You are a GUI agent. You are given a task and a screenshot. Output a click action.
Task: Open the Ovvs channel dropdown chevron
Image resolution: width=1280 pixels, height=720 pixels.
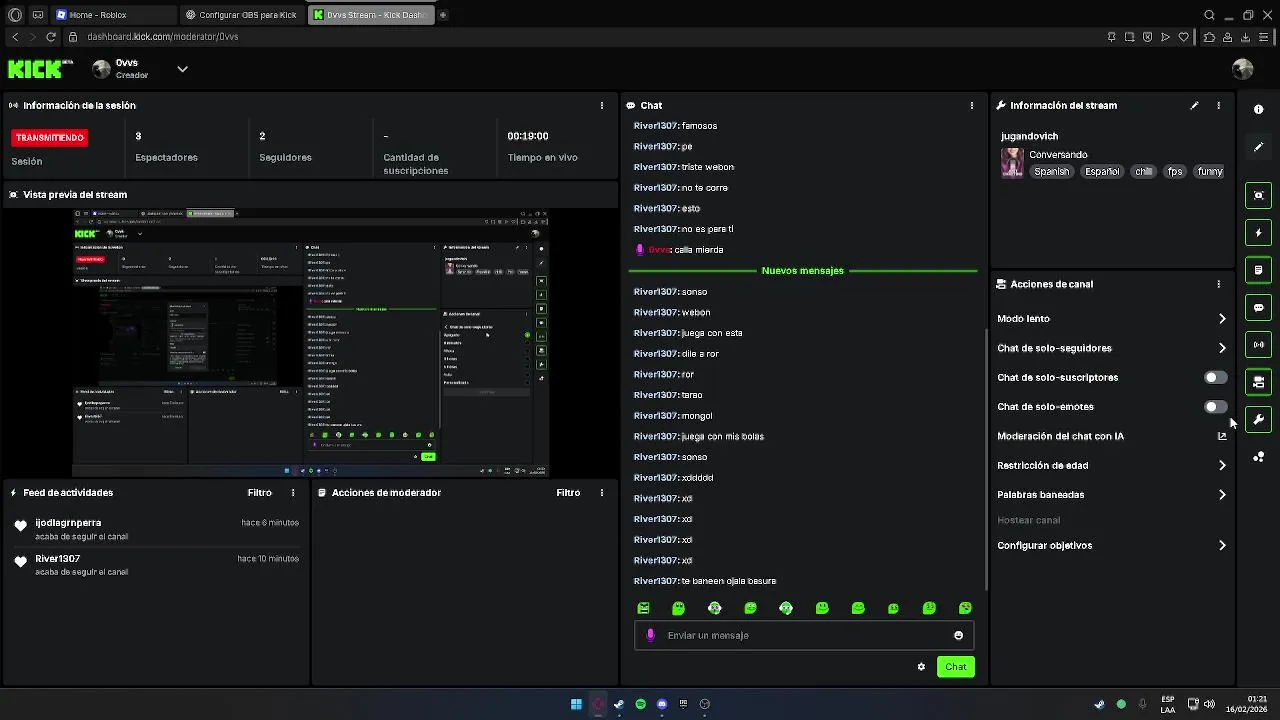point(182,69)
